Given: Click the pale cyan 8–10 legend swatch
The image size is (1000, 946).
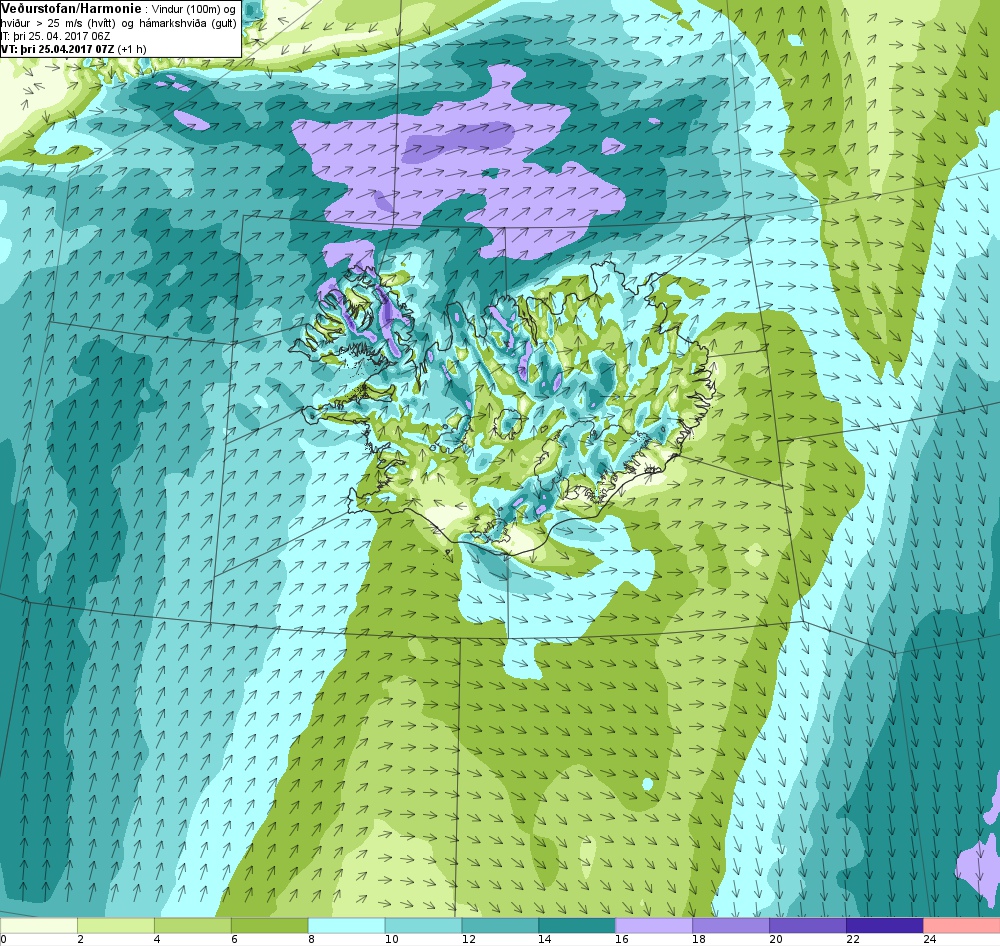Looking at the screenshot, I should tap(346, 925).
